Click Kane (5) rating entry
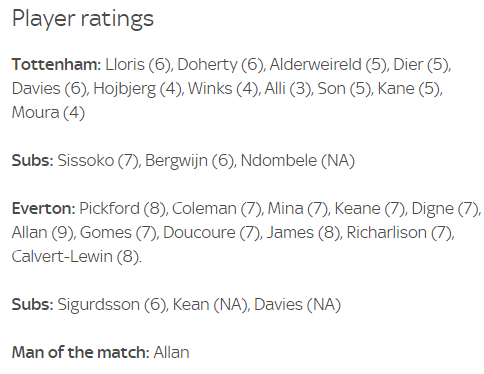The height and width of the screenshot is (374, 484). point(409,89)
